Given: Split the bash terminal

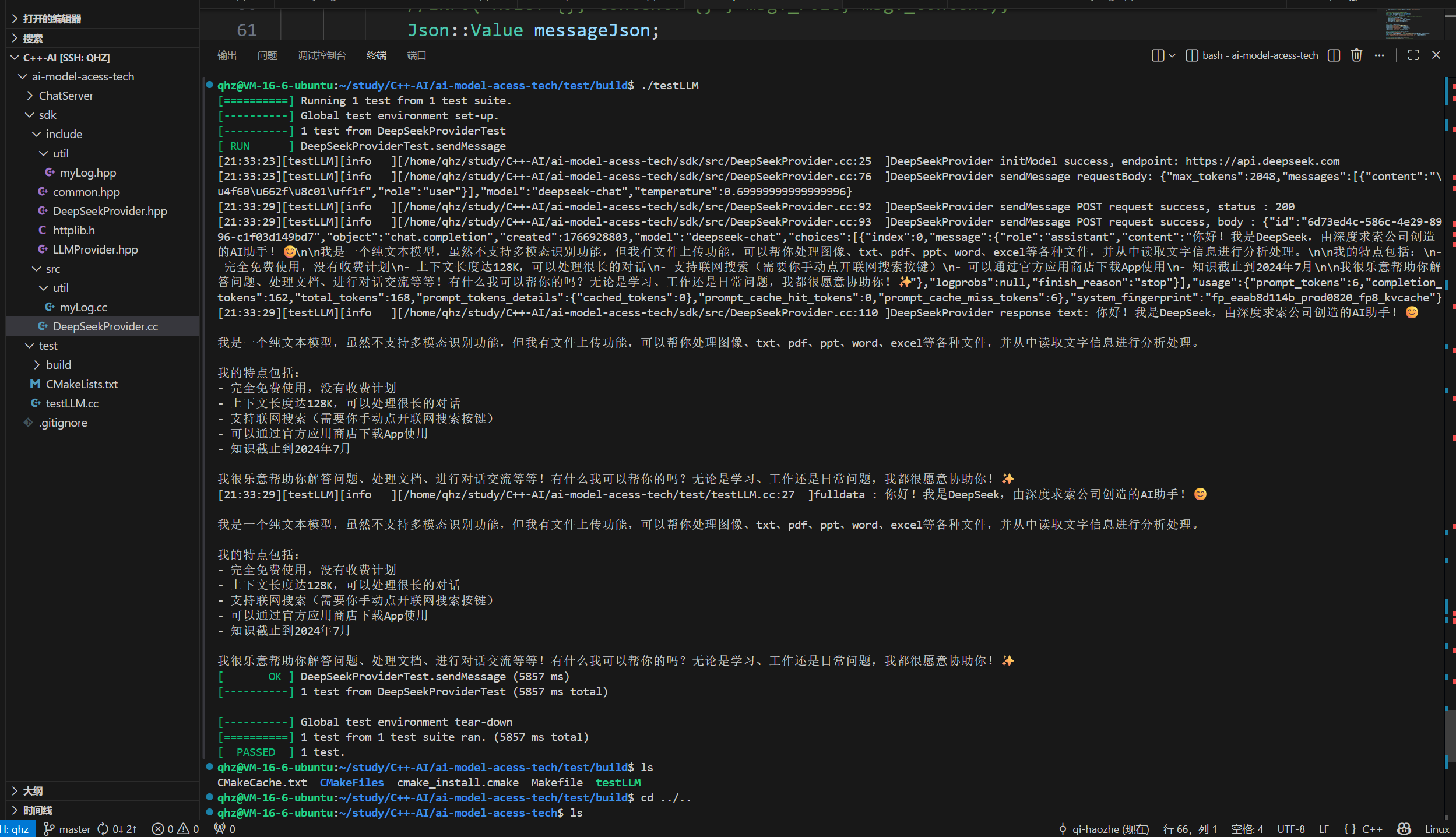Looking at the screenshot, I should coord(1334,55).
